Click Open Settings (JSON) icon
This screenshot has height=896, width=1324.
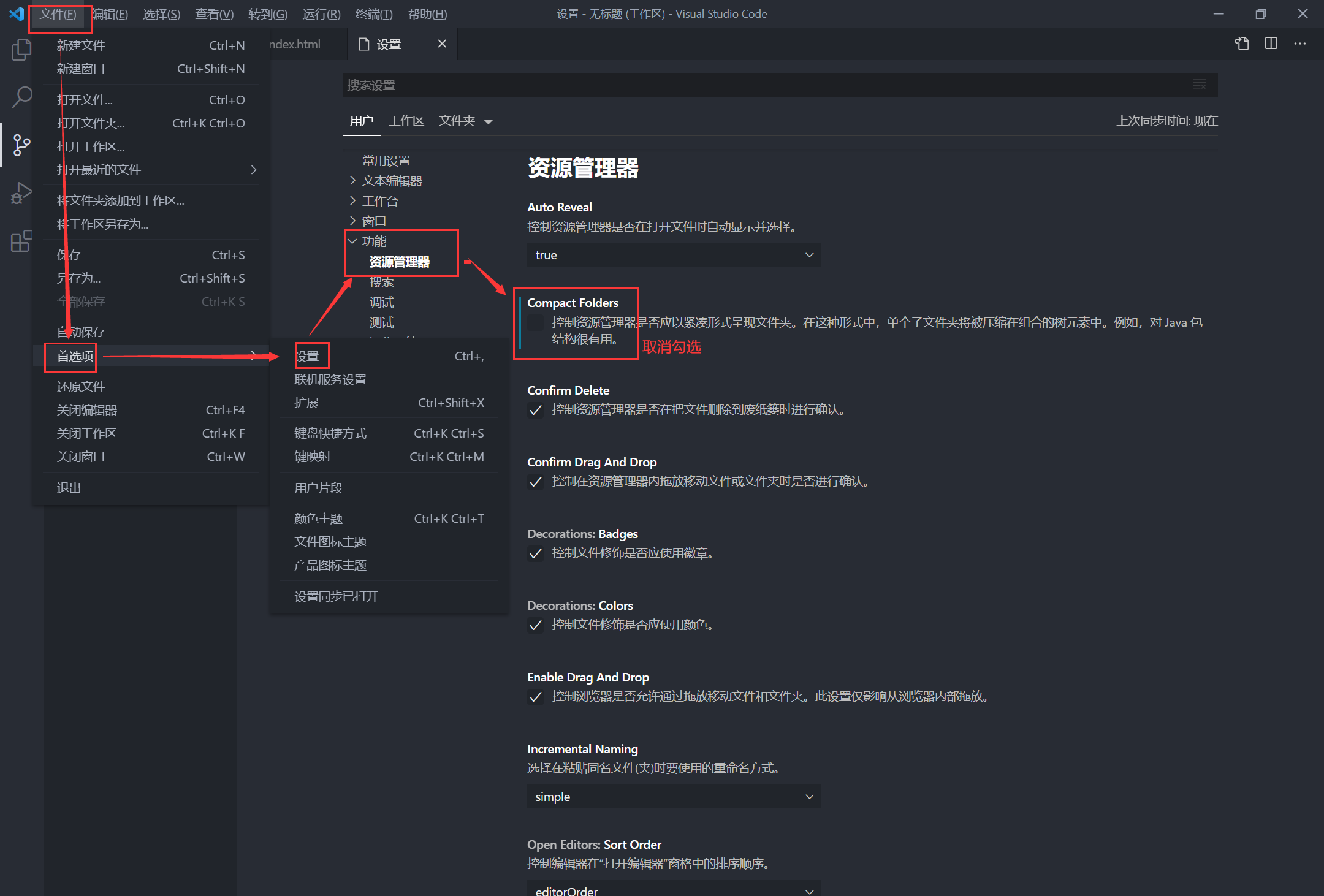pos(1242,44)
